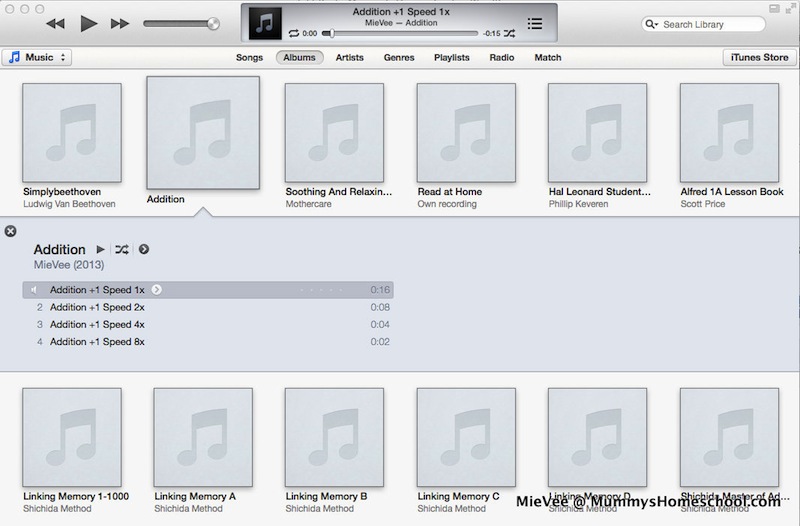The image size is (800, 526).
Task: Switch to the Songs tab
Action: pyautogui.click(x=249, y=57)
